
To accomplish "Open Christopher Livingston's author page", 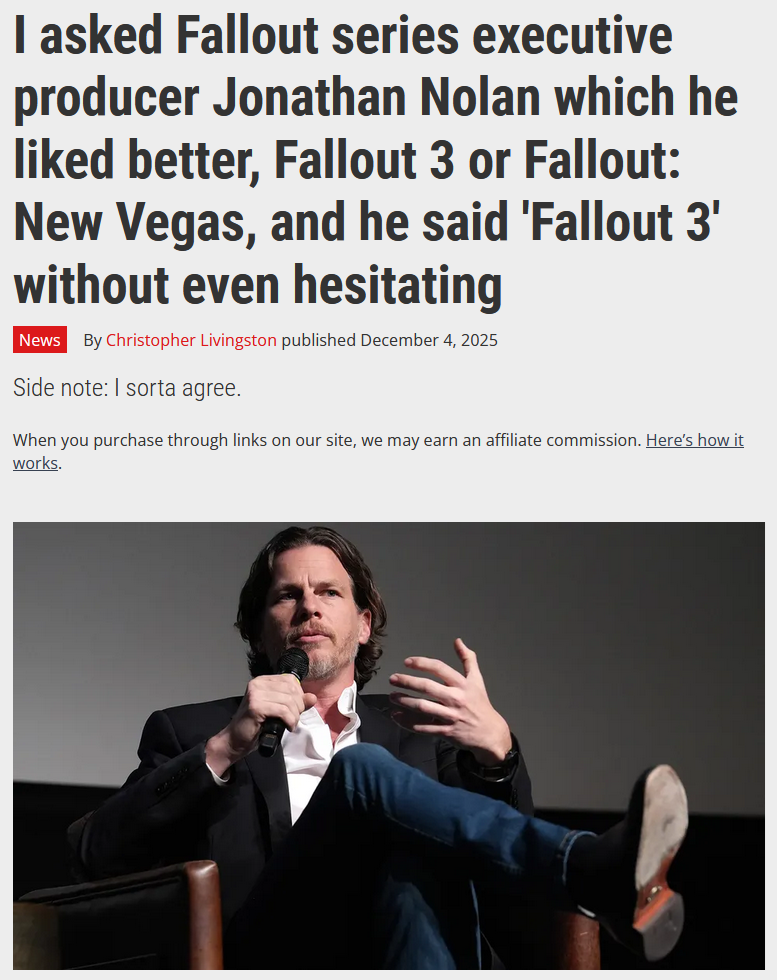I will click(191, 340).
